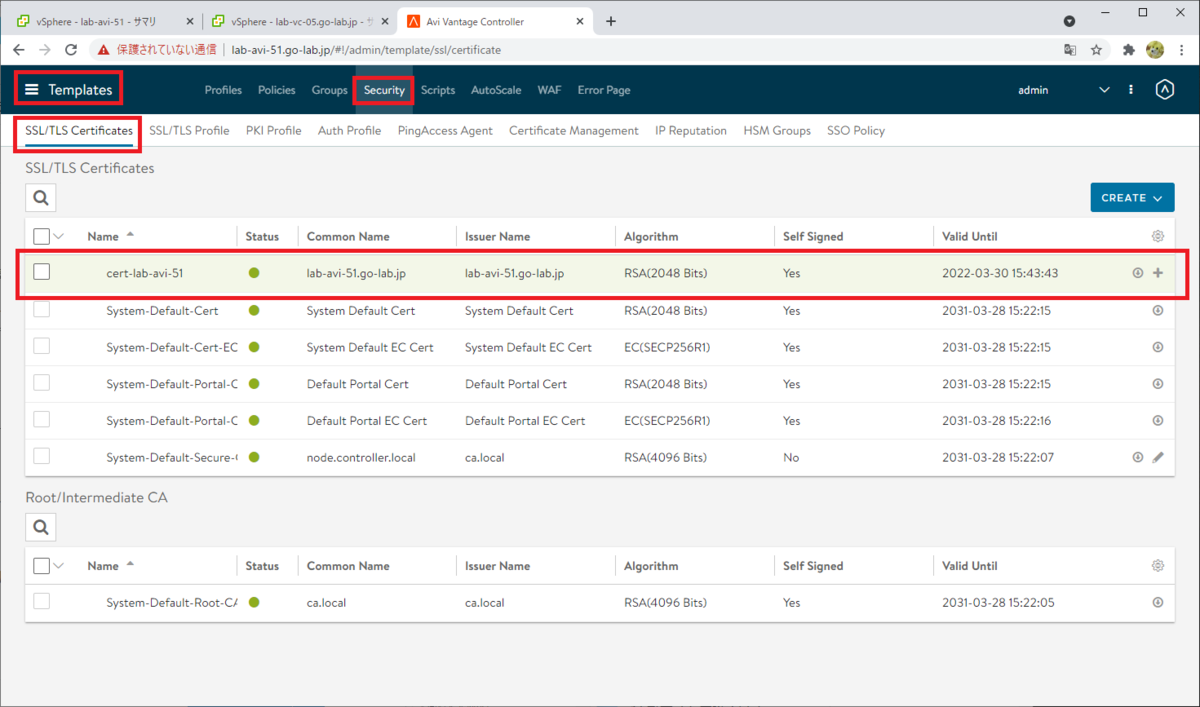Open a new browser tab

coord(611,21)
